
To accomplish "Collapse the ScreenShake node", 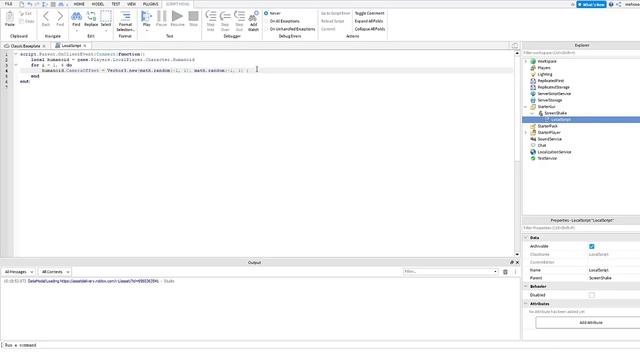I will coord(532,113).
